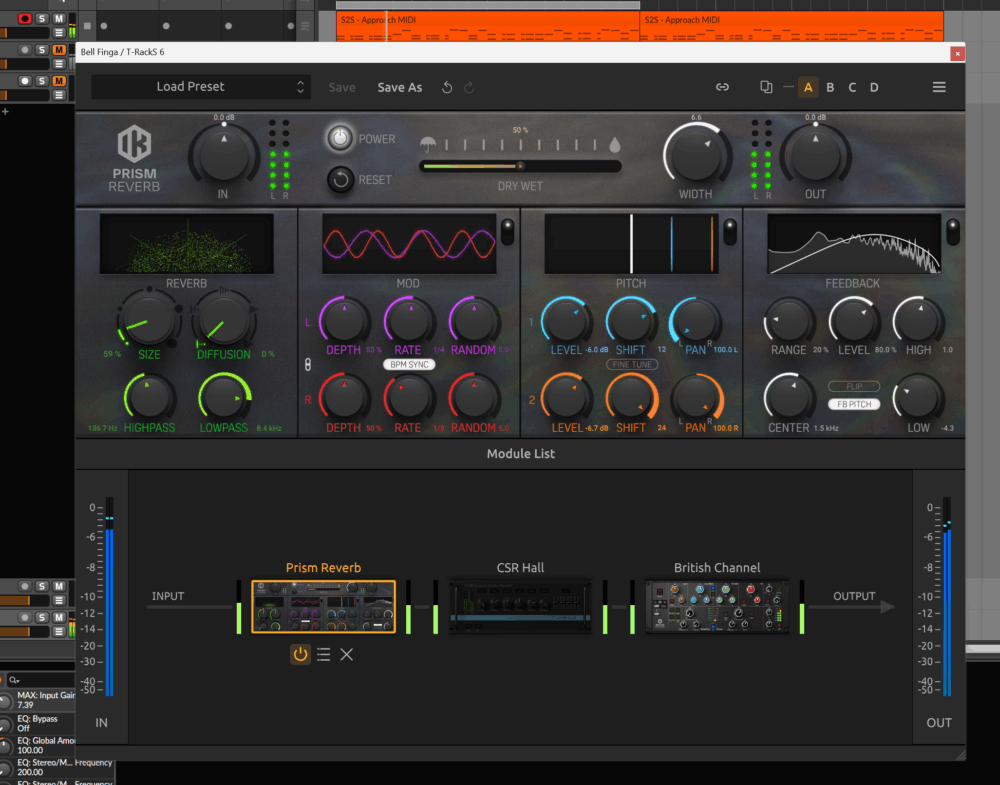Click the left channel MOD DEPTH knob
Image resolution: width=1000 pixels, height=785 pixels.
coord(344,321)
